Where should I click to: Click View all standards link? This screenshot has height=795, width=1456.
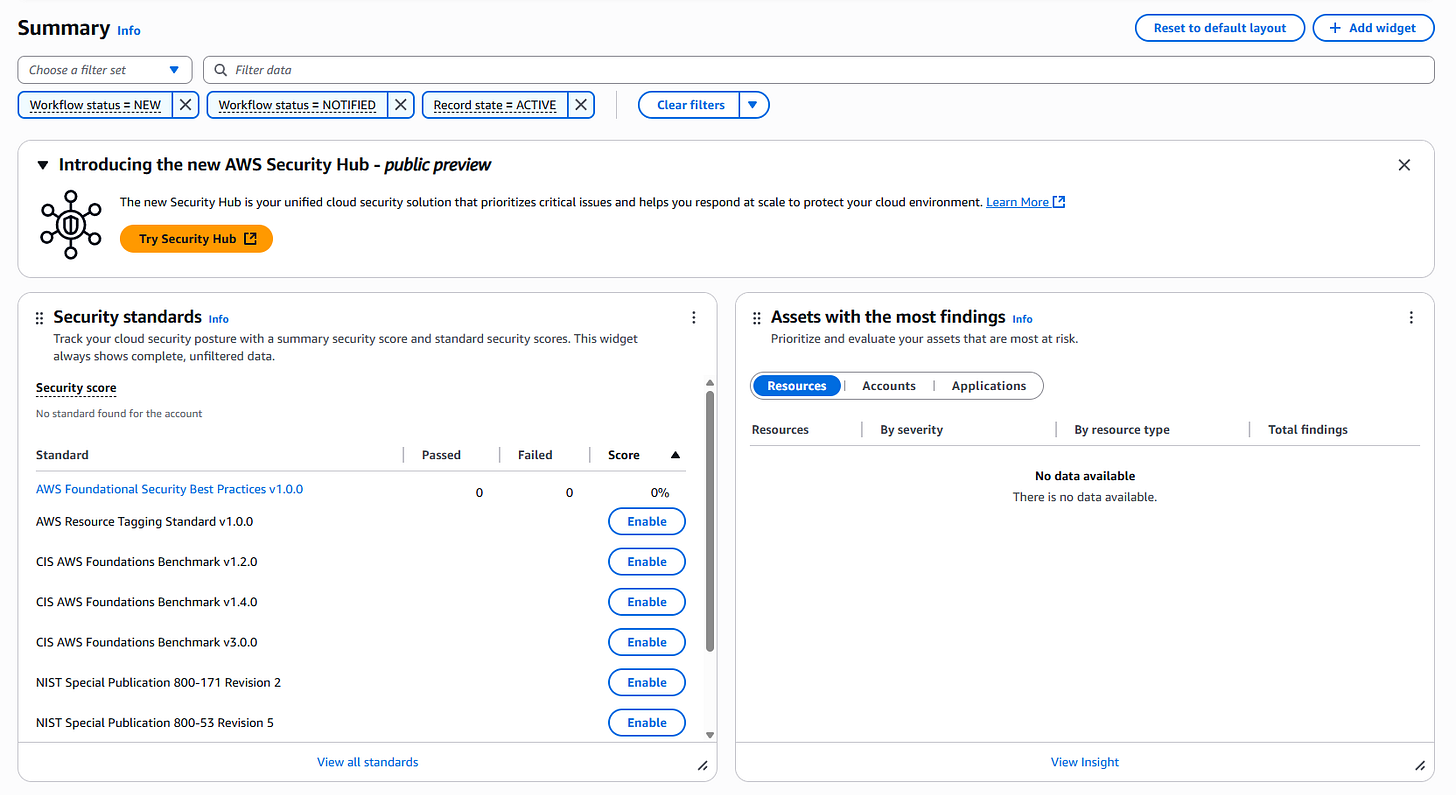click(x=368, y=762)
